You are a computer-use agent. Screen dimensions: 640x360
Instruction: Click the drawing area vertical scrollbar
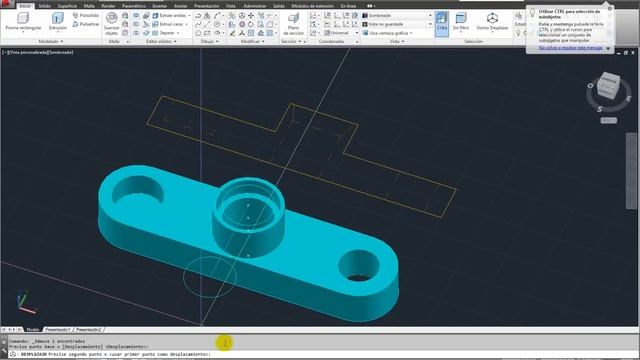[631, 171]
